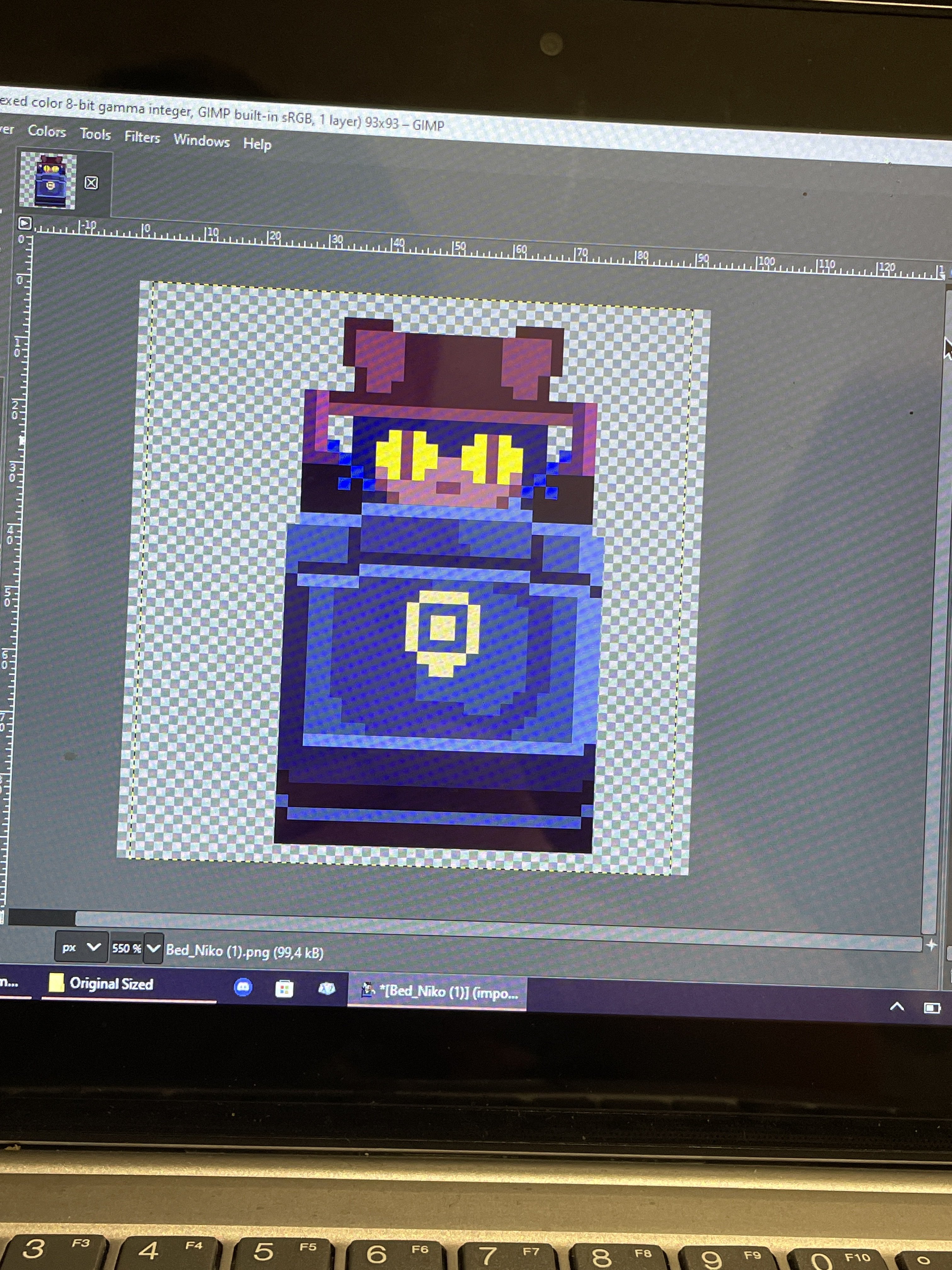Viewport: 952px width, 1270px height.
Task: Open the Colors menu
Action: tap(47, 131)
